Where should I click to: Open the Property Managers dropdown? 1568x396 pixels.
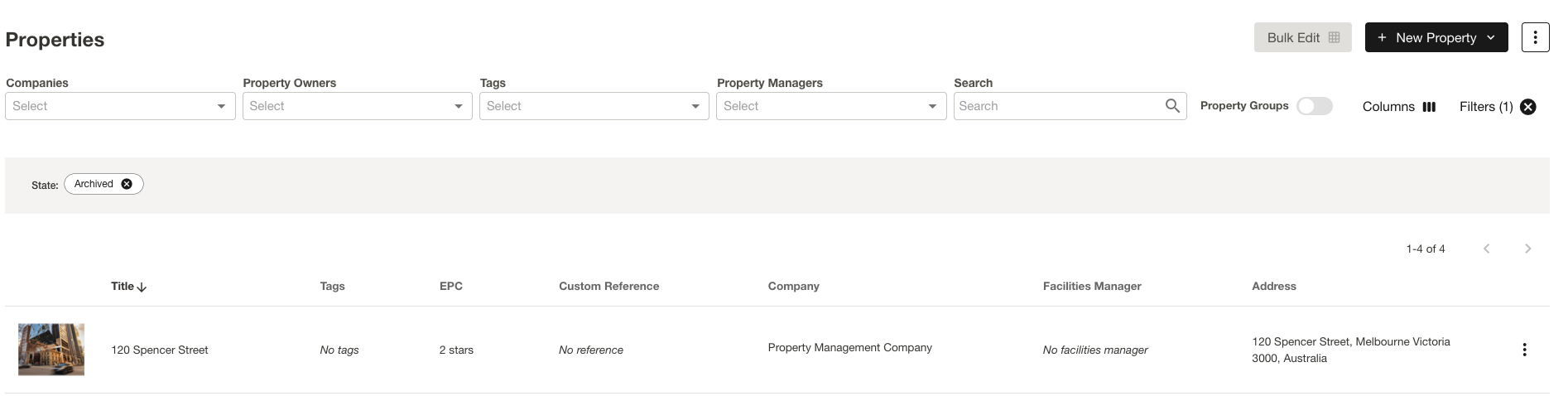pyautogui.click(x=830, y=106)
